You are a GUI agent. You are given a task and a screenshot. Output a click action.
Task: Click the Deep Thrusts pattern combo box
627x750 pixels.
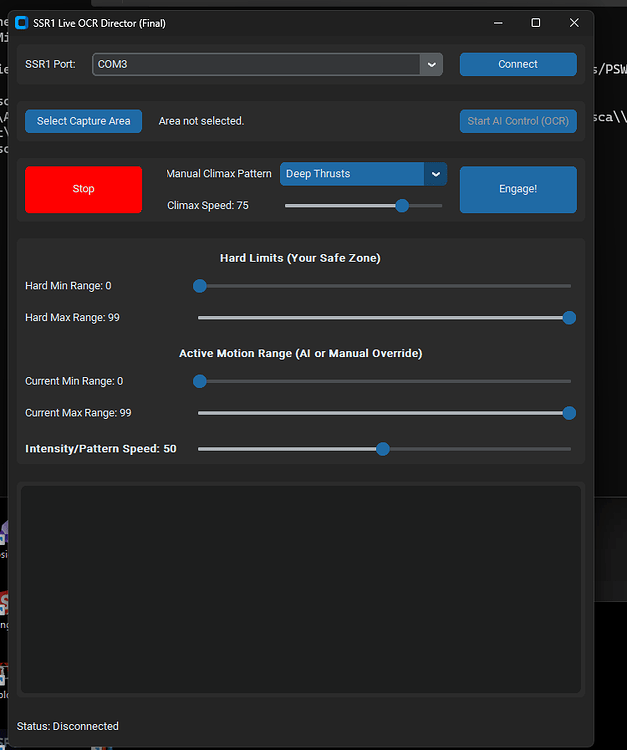(x=352, y=174)
